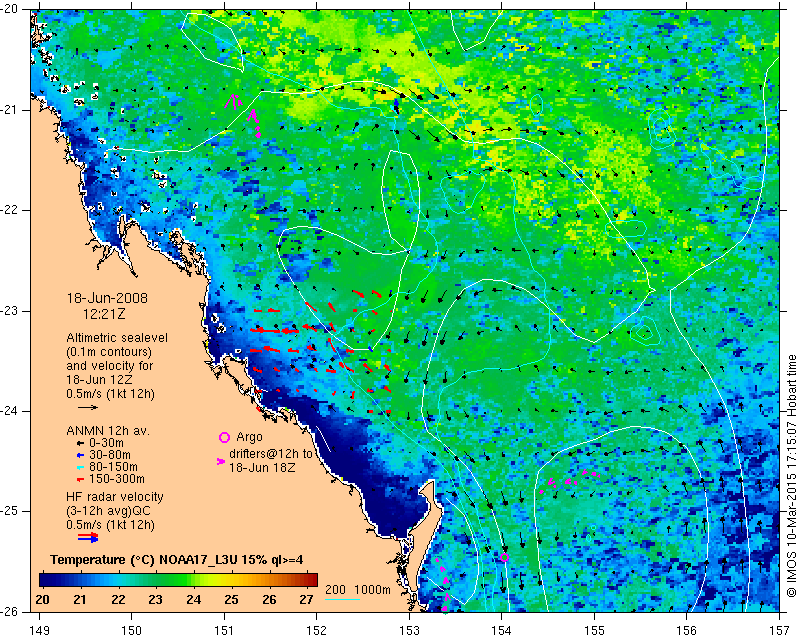Click the cyan 80-150m arrow legend marker
The height and width of the screenshot is (640, 800).
pyautogui.click(x=80, y=467)
